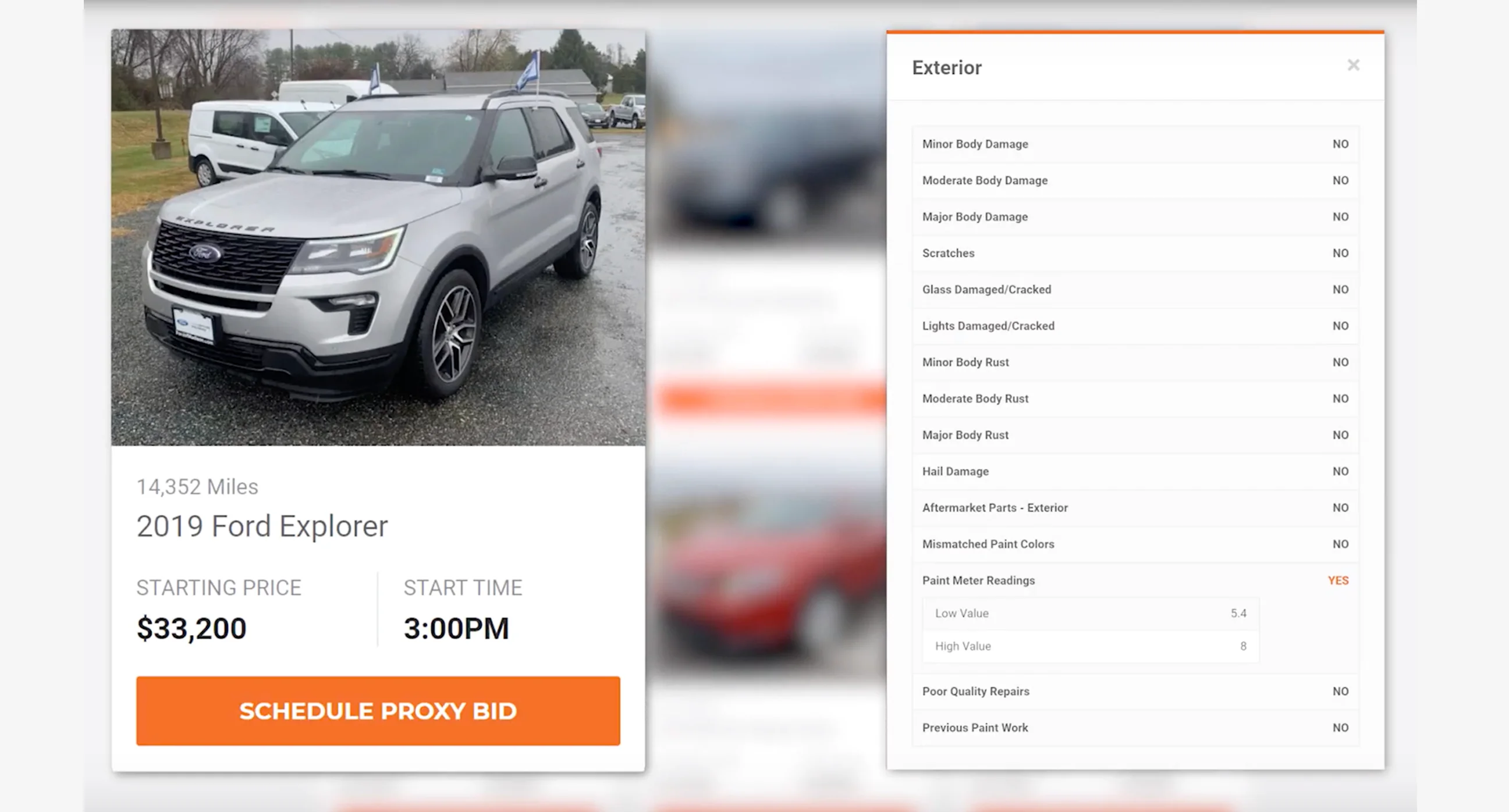Click the High Value reading

1090,646
